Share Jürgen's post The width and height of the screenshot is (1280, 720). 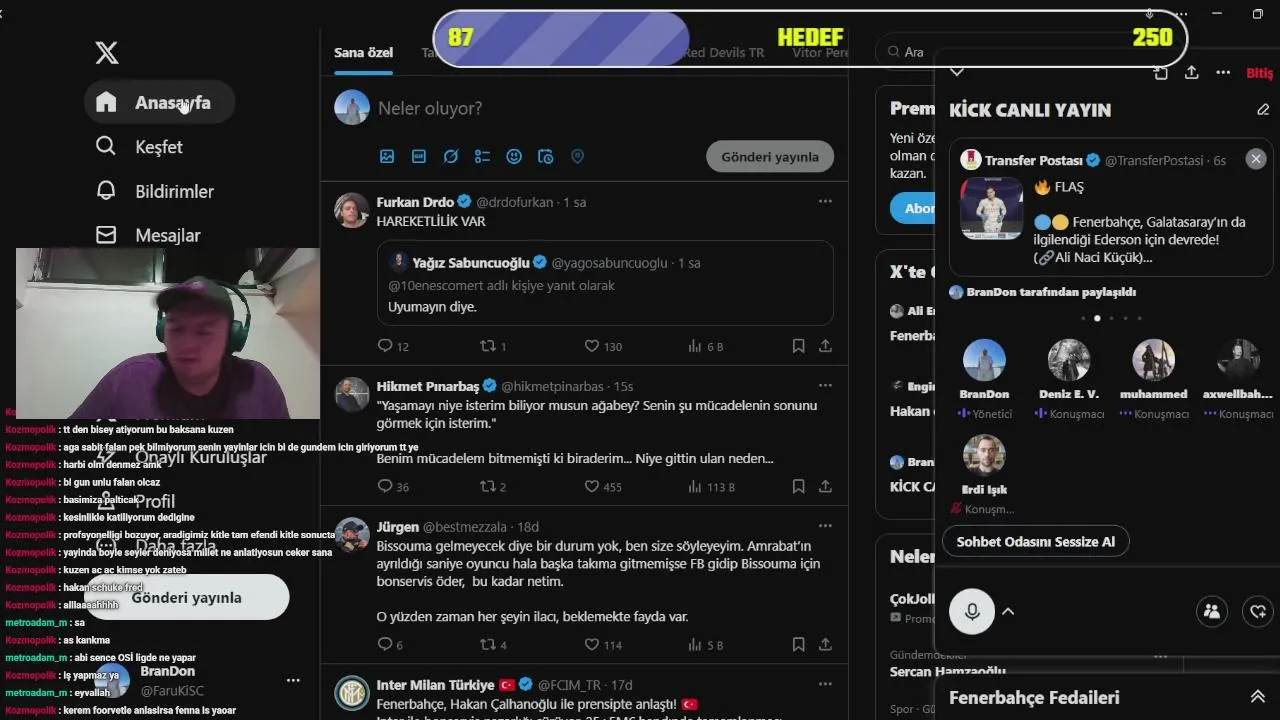pyautogui.click(x=825, y=645)
